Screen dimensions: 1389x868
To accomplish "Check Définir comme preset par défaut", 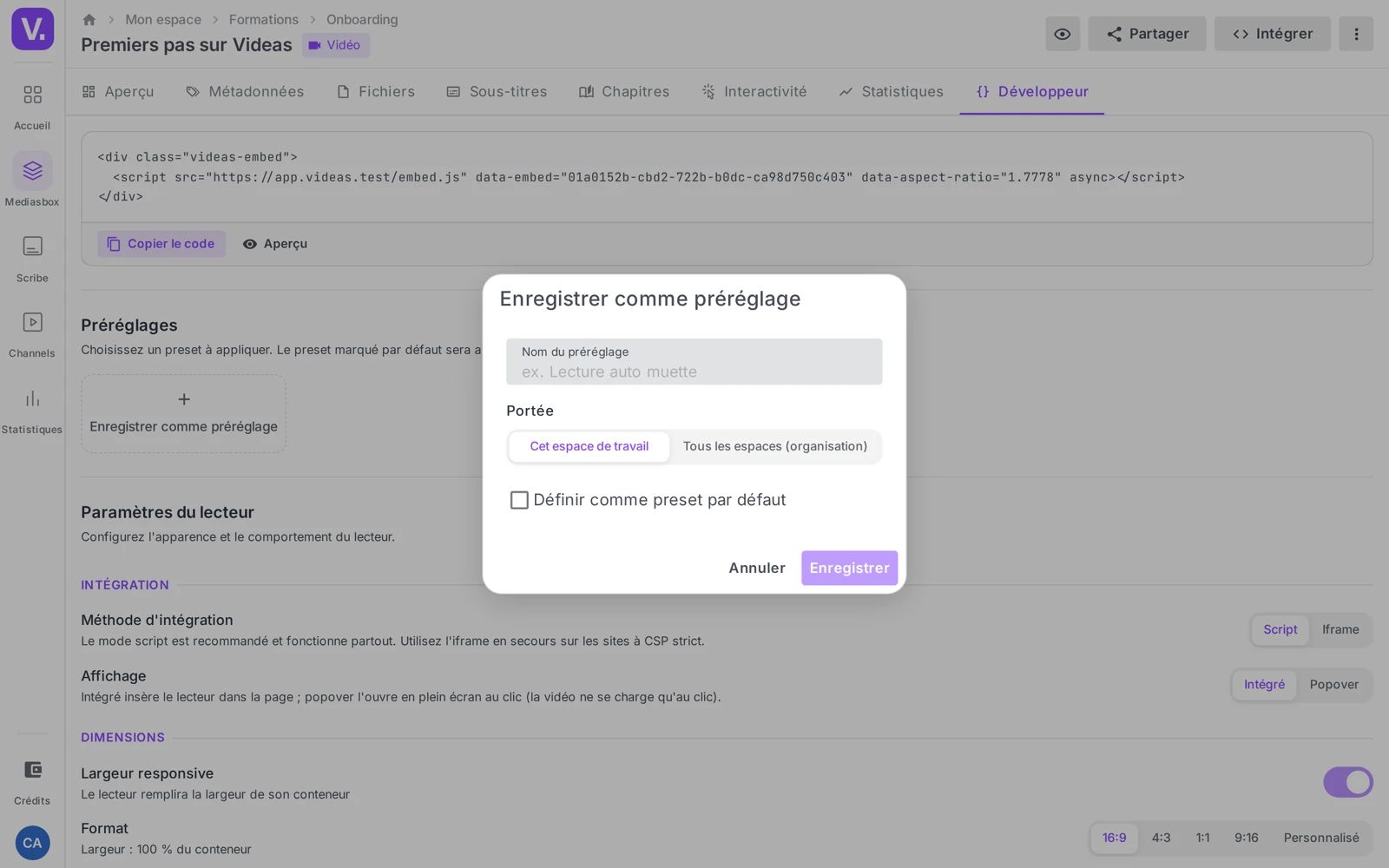I will coord(519,500).
